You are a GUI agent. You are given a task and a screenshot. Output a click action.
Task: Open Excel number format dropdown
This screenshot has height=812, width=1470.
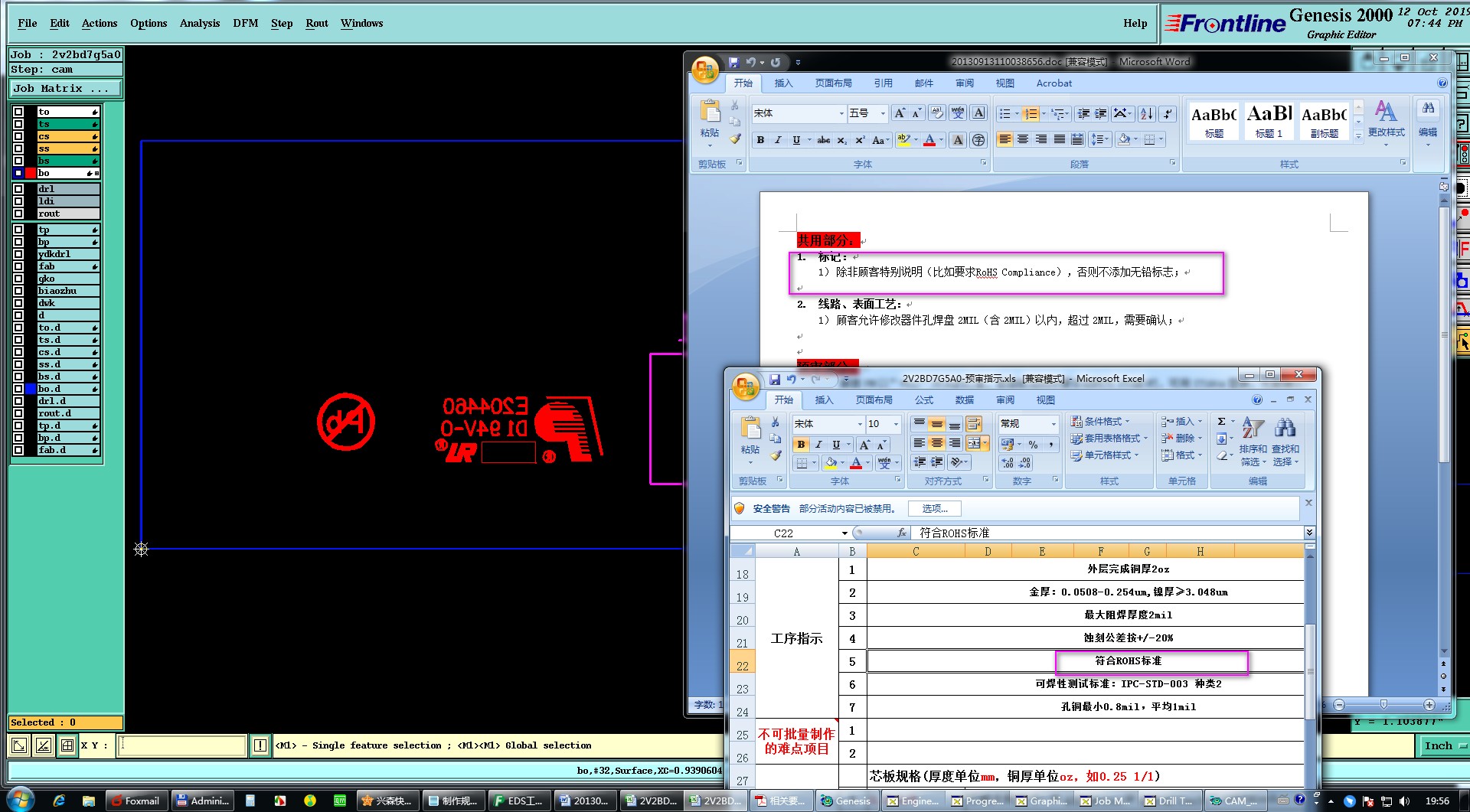(x=1053, y=424)
